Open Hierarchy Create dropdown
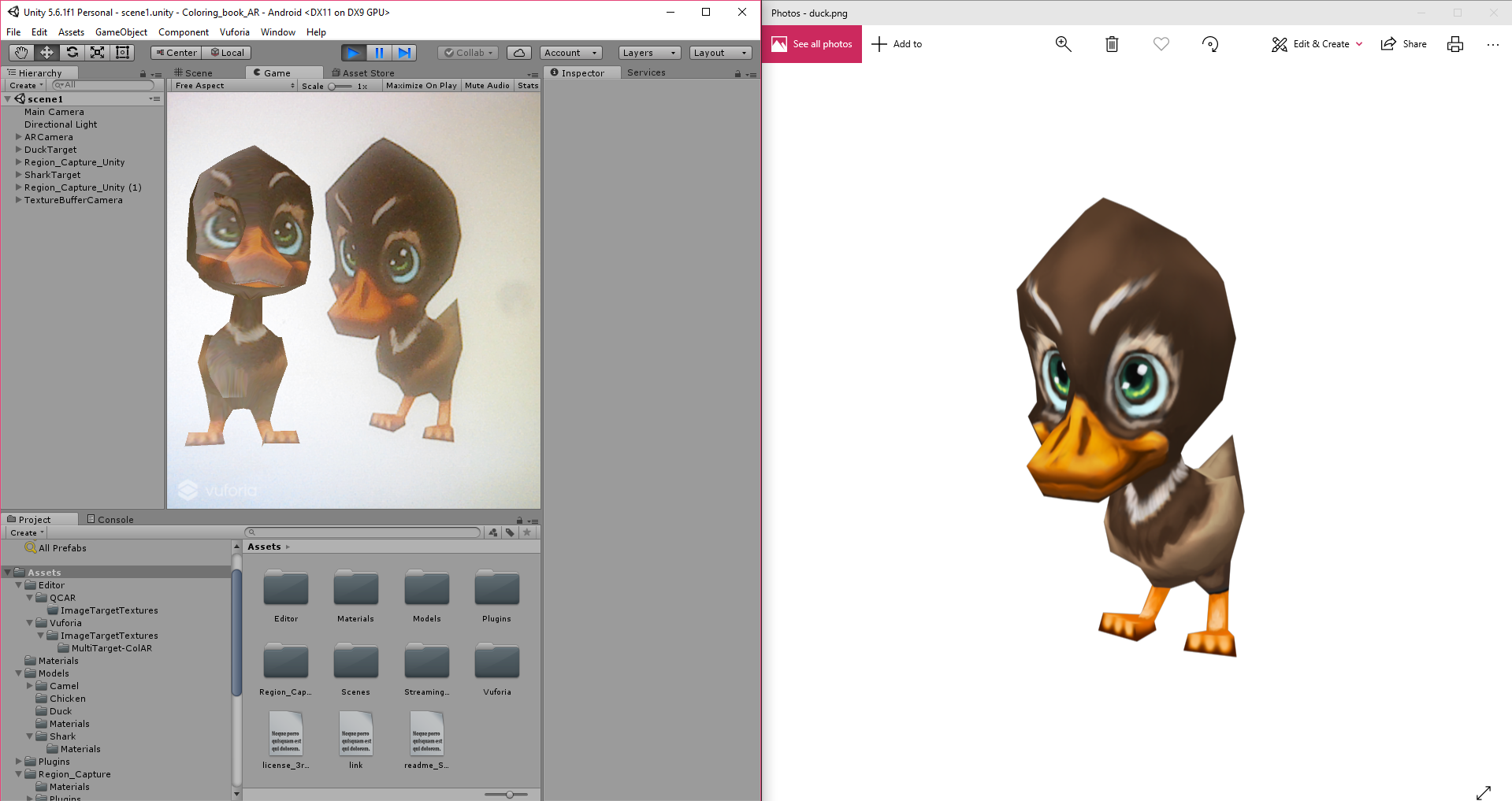Viewport: 1512px width, 801px height. [x=26, y=86]
